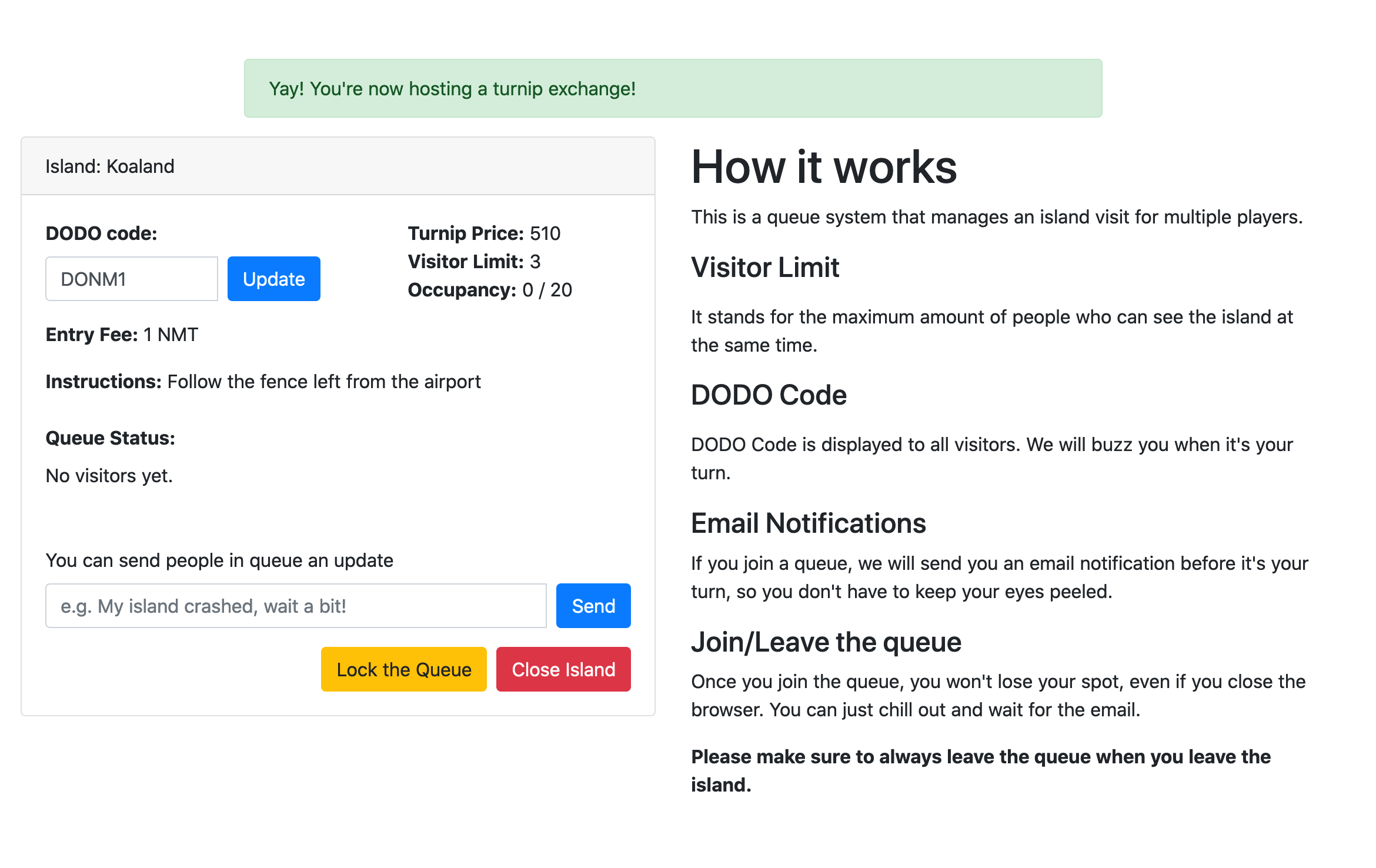Click the Occupancy 0 / 20 text

[490, 290]
